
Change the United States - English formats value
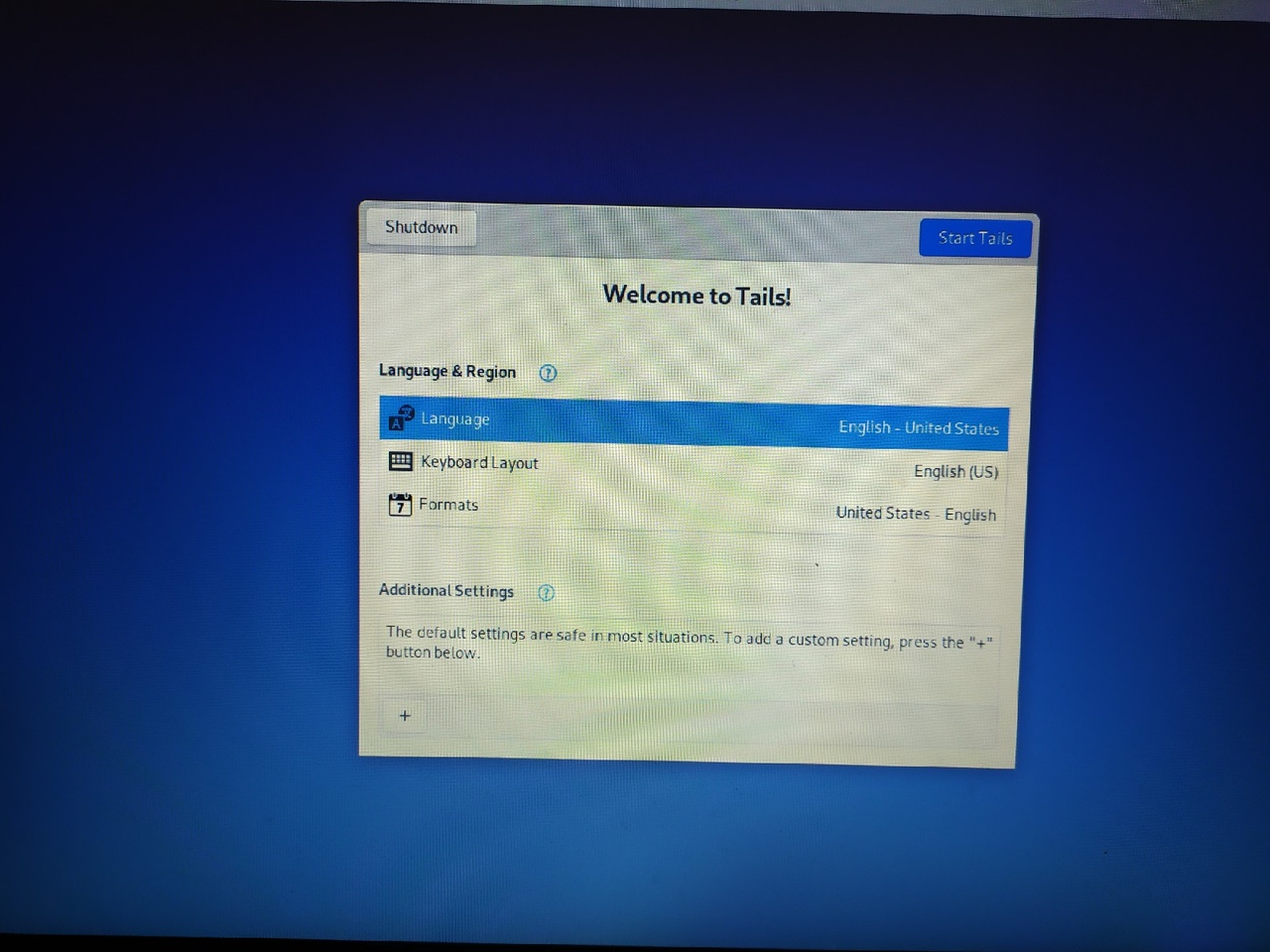[x=915, y=514]
